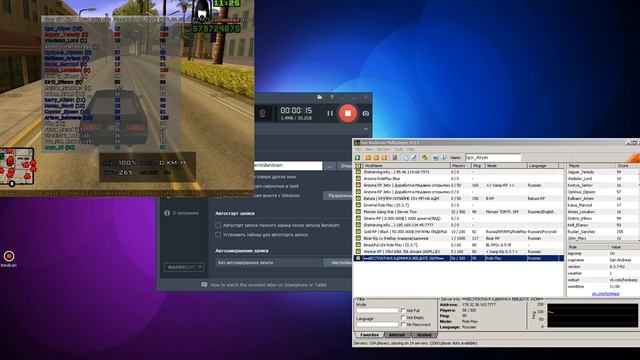
Task: Select player Jaguar_Tanedy in player list
Action: point(602,172)
